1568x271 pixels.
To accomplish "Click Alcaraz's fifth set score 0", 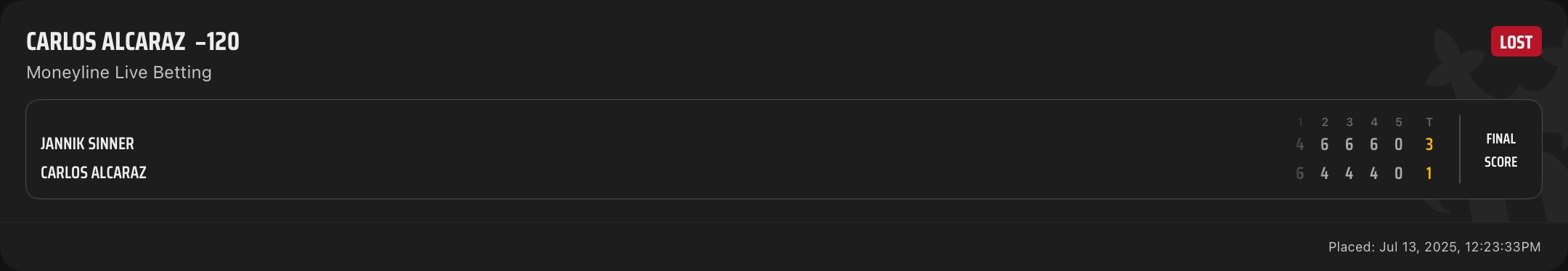I will (1399, 173).
